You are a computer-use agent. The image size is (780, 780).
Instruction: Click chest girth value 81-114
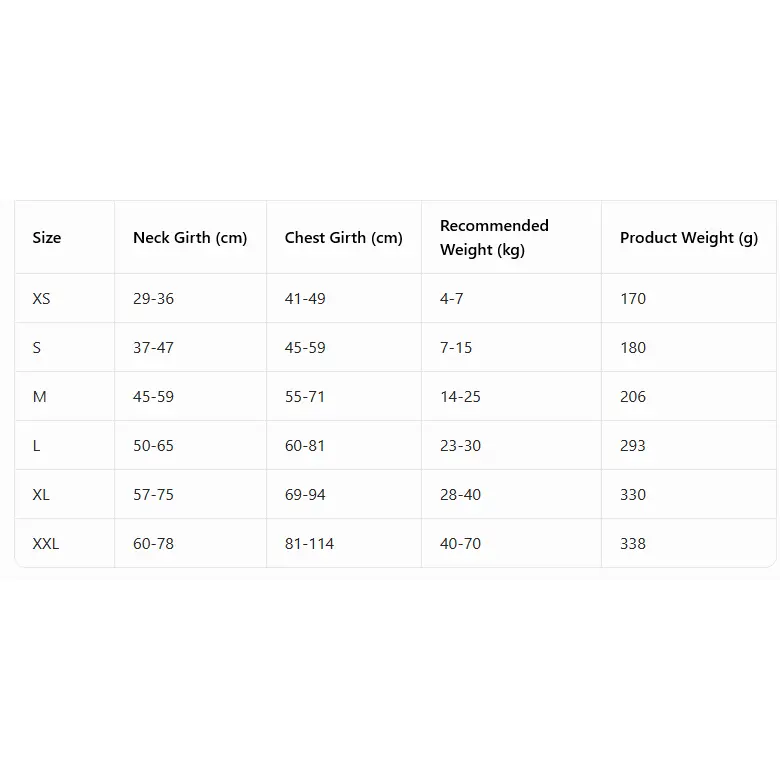click(309, 544)
